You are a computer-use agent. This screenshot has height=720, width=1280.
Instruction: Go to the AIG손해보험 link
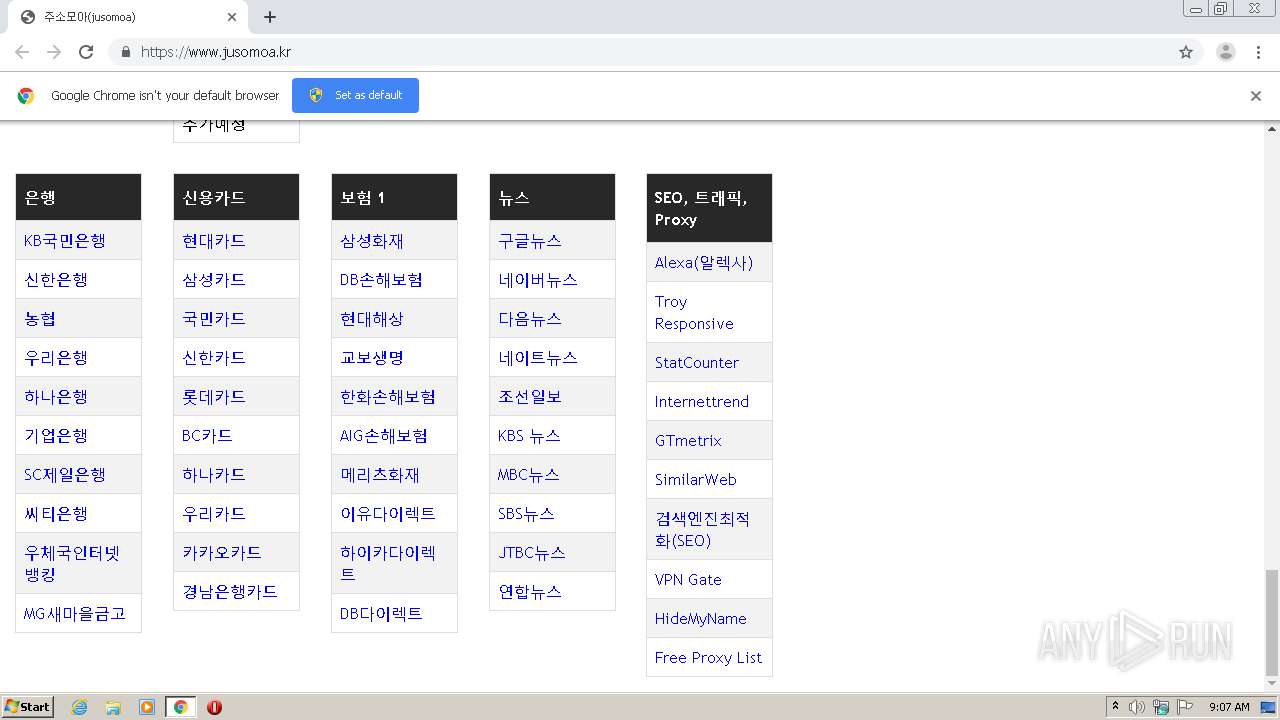384,436
